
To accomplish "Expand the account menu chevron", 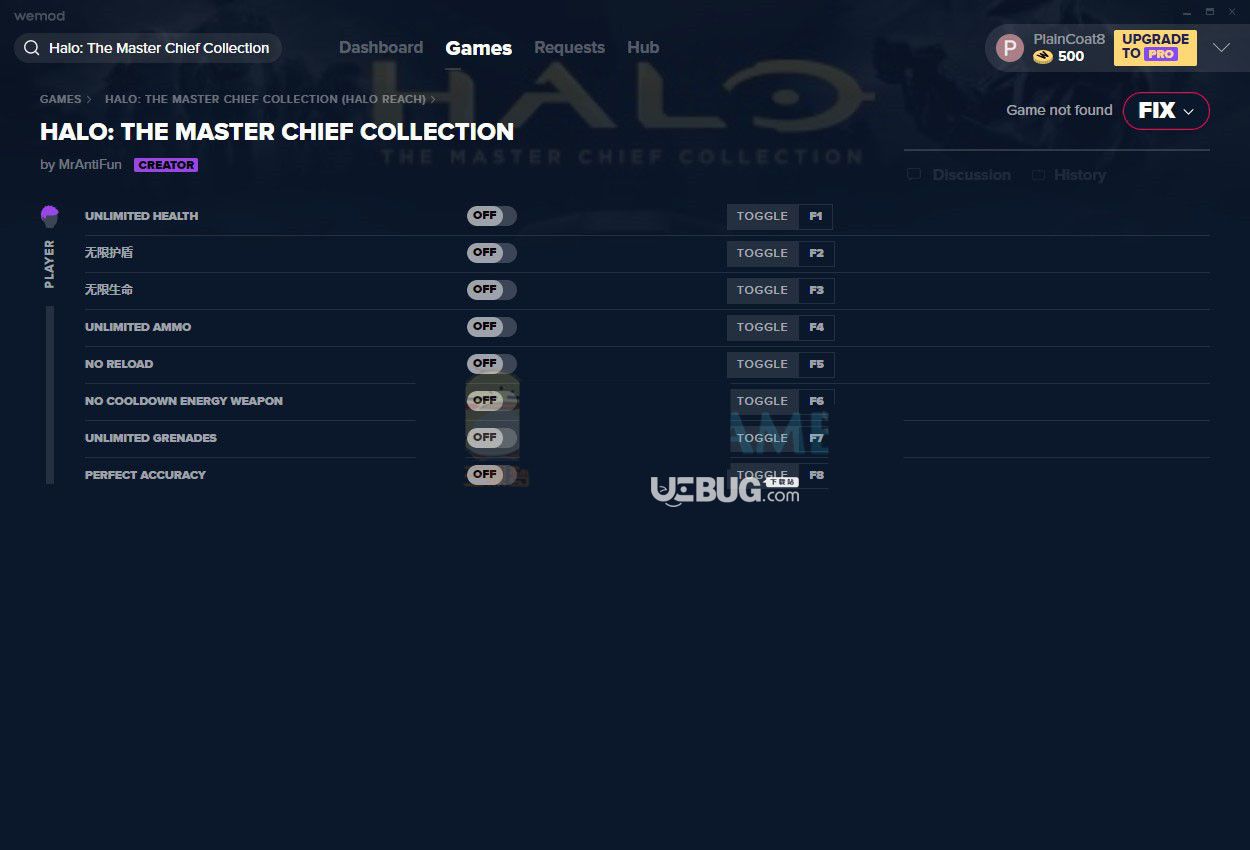I will coord(1221,48).
